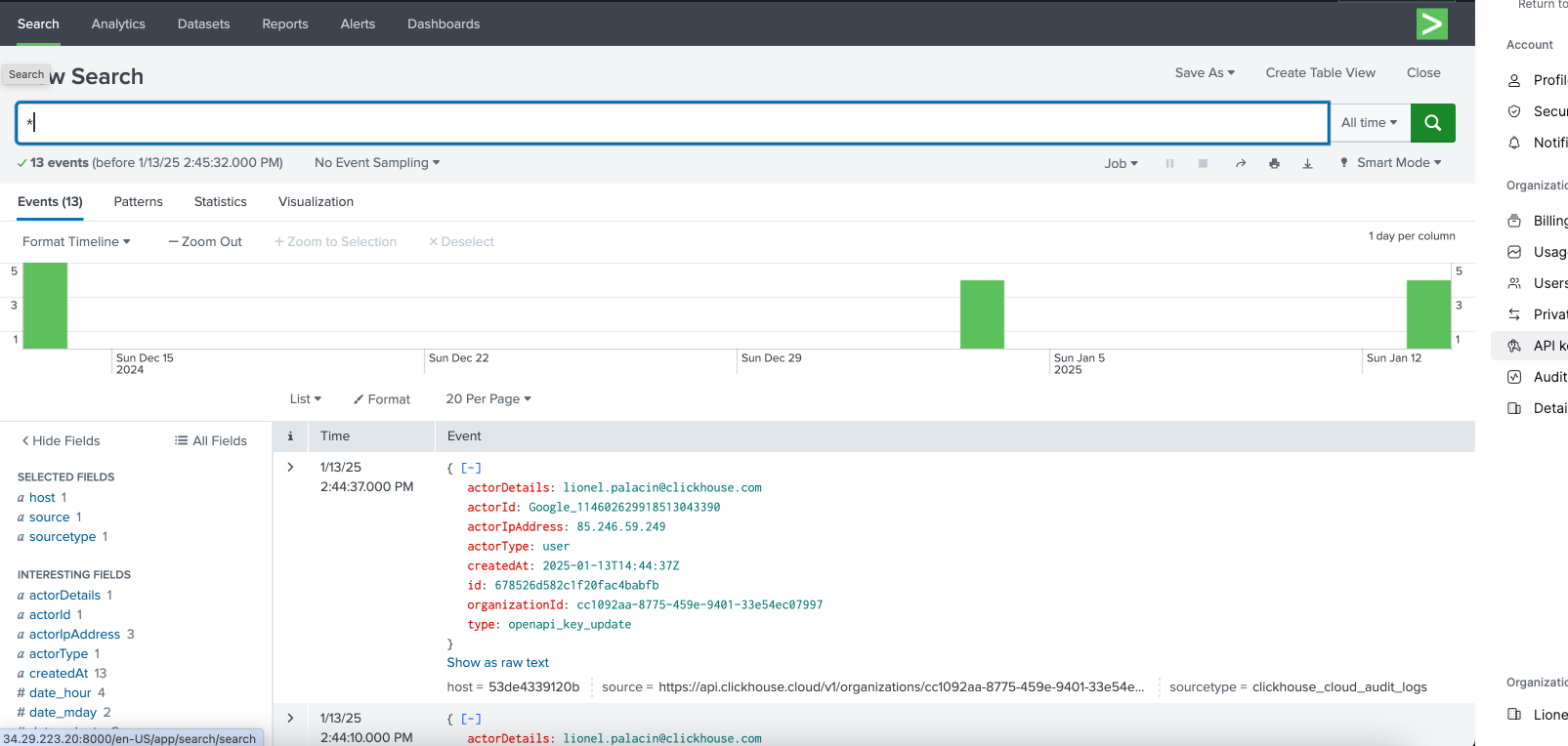Click the stop job icon
1568x746 pixels.
click(x=1203, y=164)
